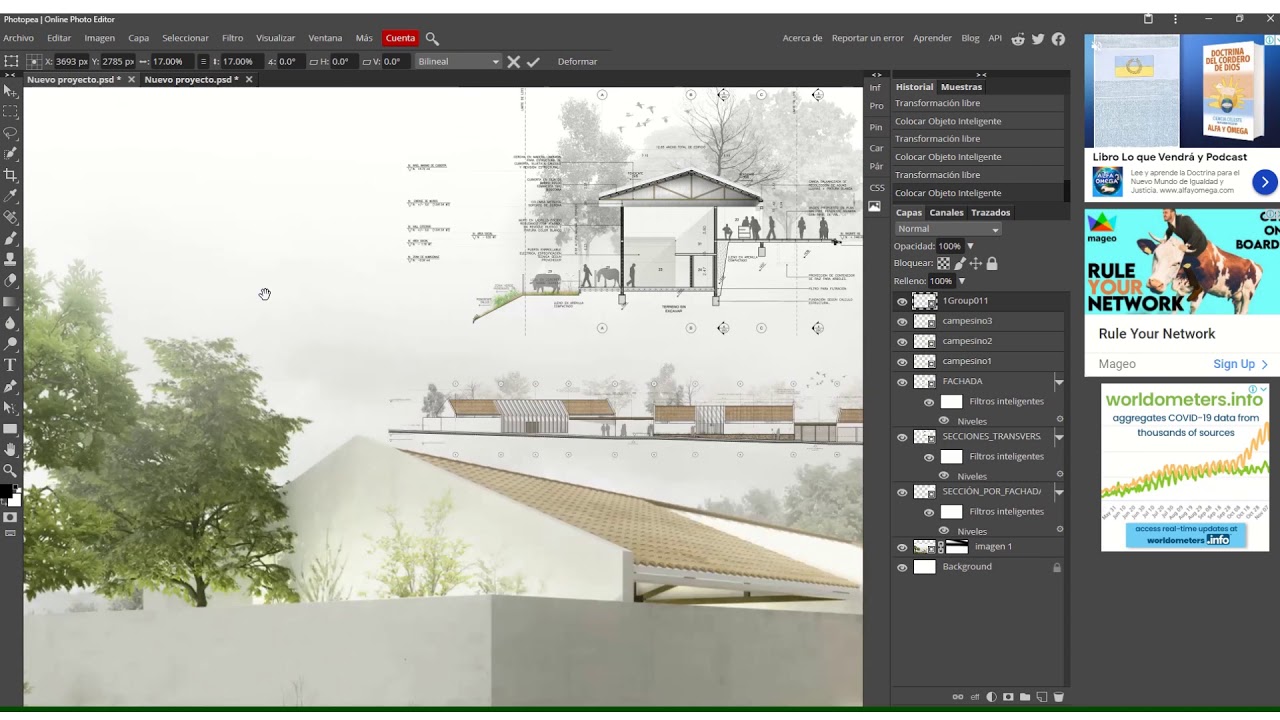Open the search magnifier in menu bar
Screen dimensions: 1280x720
[x=432, y=38]
